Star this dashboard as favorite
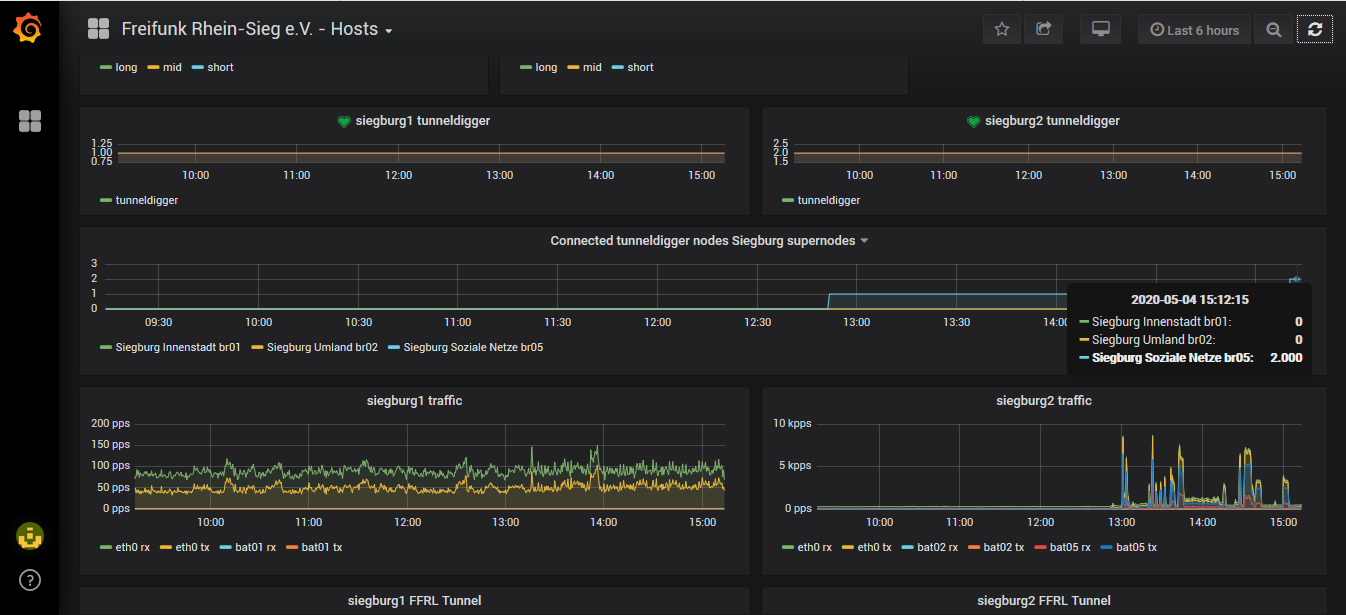Viewport: 1346px width, 615px height. (1001, 30)
